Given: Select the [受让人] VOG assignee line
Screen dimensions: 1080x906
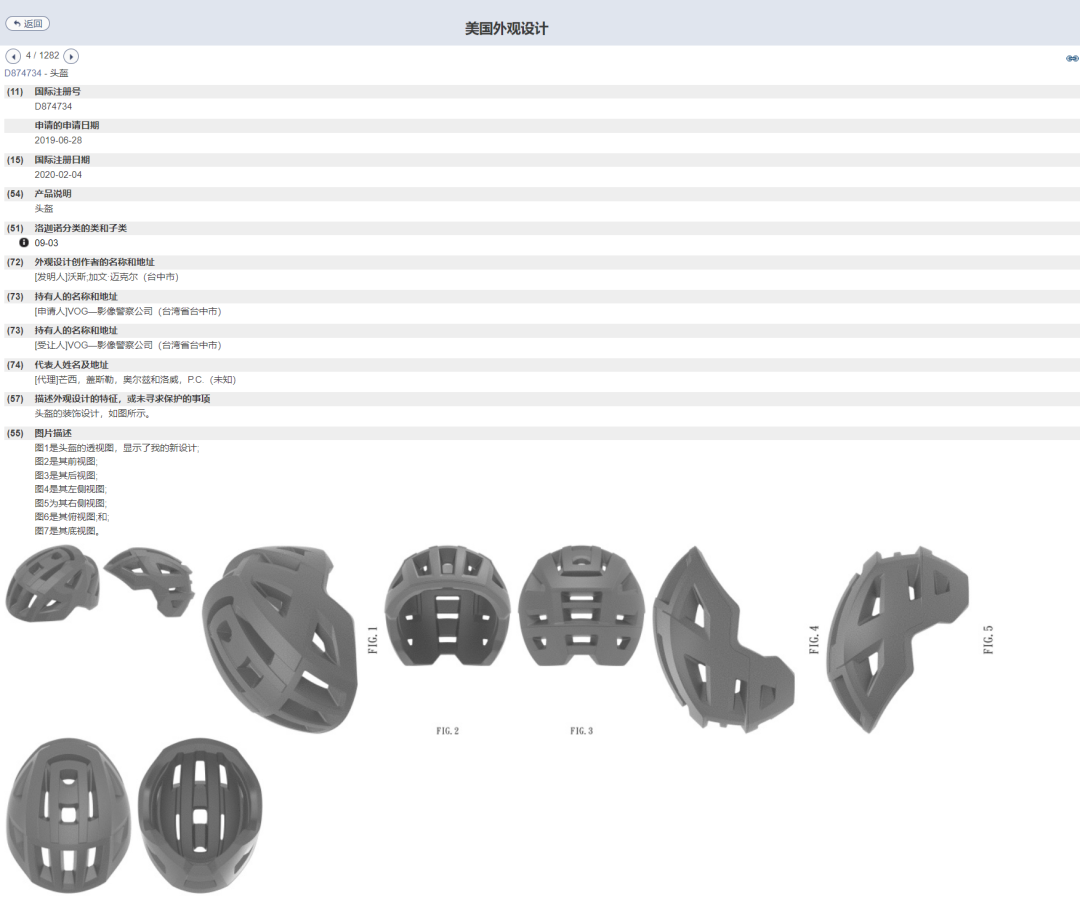Looking at the screenshot, I should pyautogui.click(x=128, y=345).
